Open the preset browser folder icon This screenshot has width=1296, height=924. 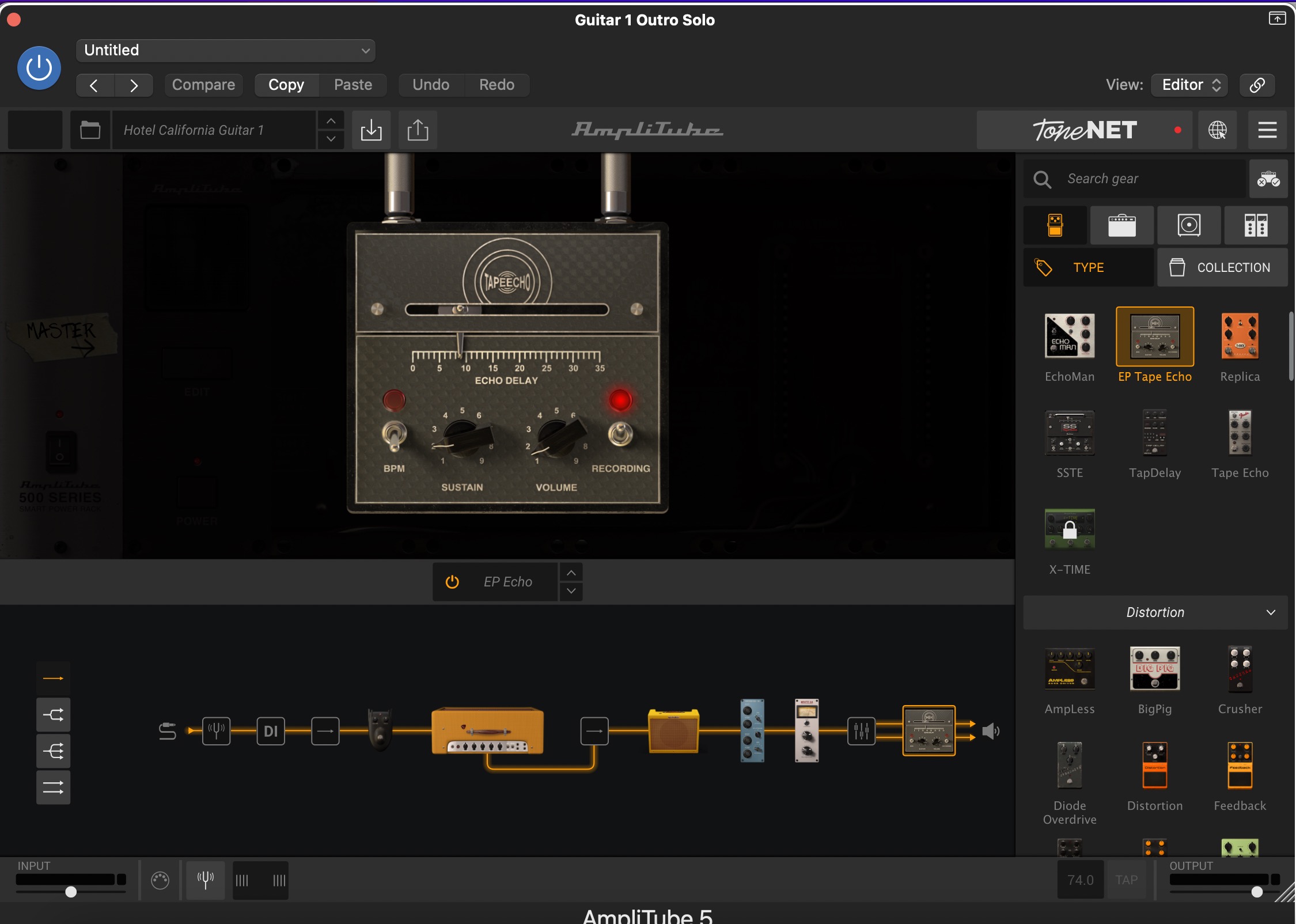[x=90, y=130]
